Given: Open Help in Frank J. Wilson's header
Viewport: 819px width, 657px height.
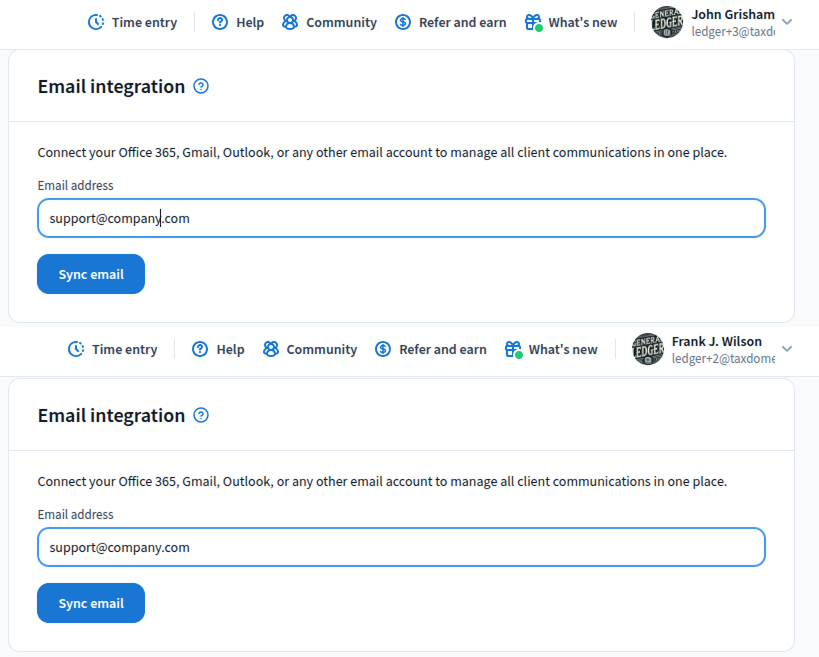Looking at the screenshot, I should [x=229, y=349].
